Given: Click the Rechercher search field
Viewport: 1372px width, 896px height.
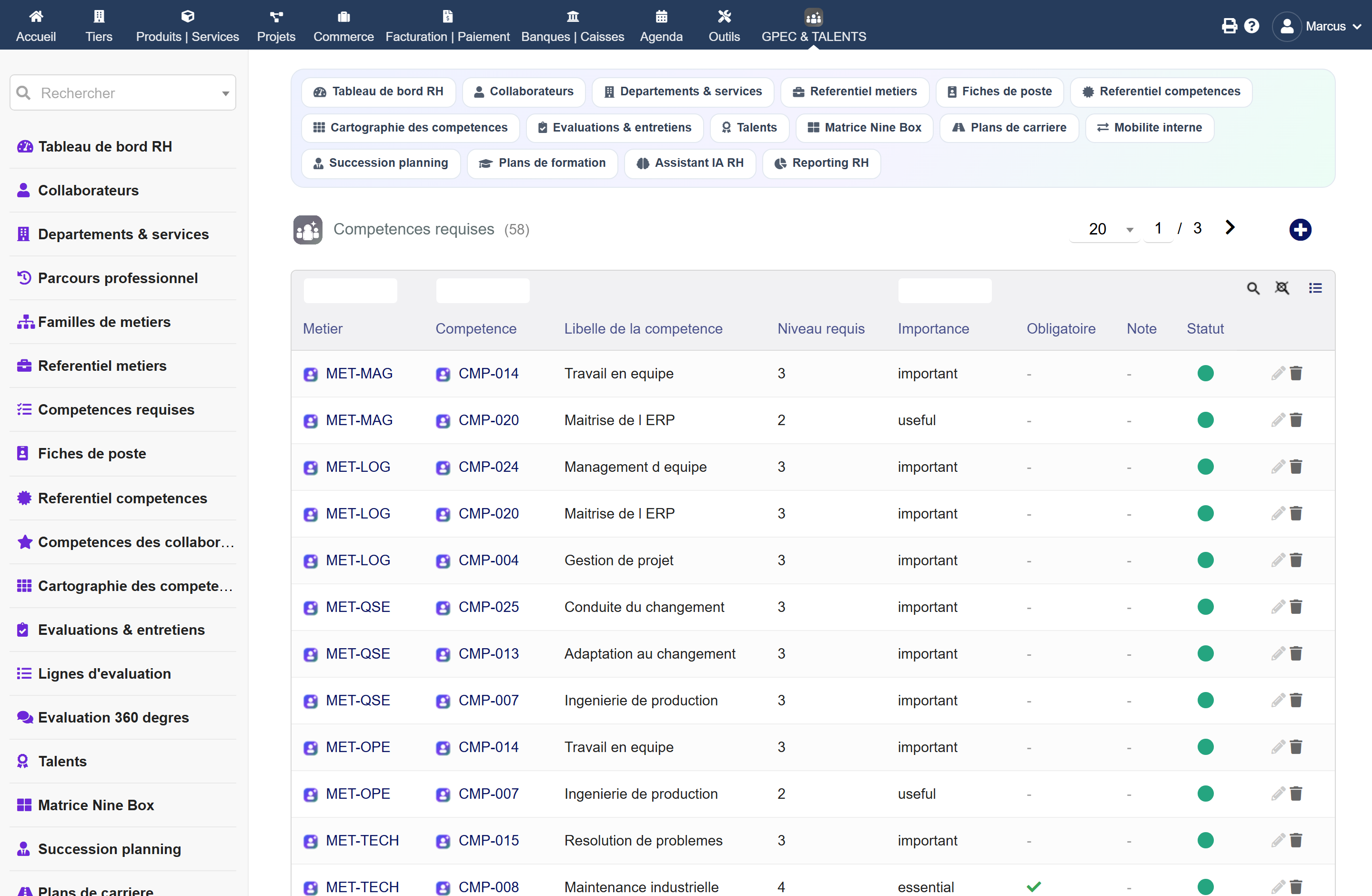Looking at the screenshot, I should pyautogui.click(x=123, y=93).
